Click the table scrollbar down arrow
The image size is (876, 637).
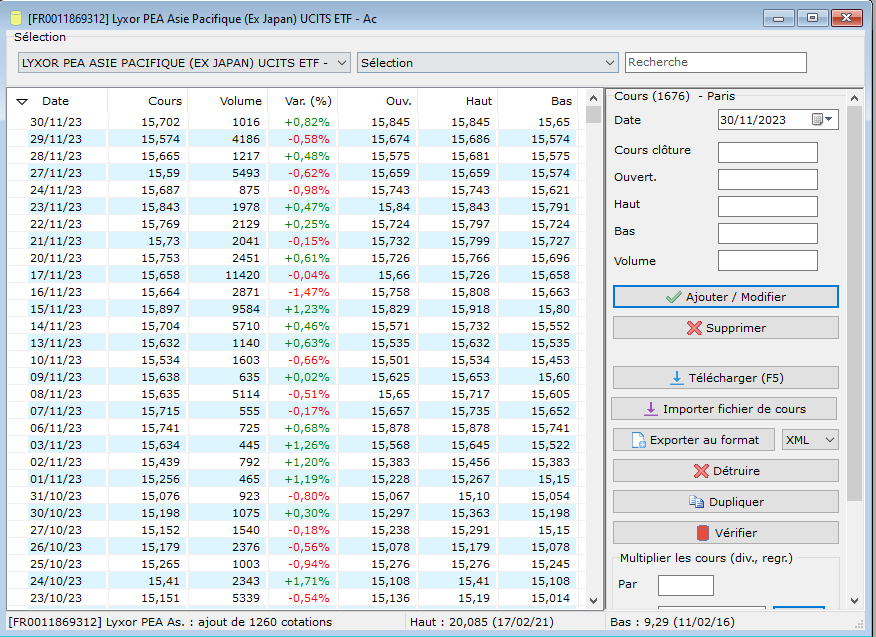(x=593, y=601)
